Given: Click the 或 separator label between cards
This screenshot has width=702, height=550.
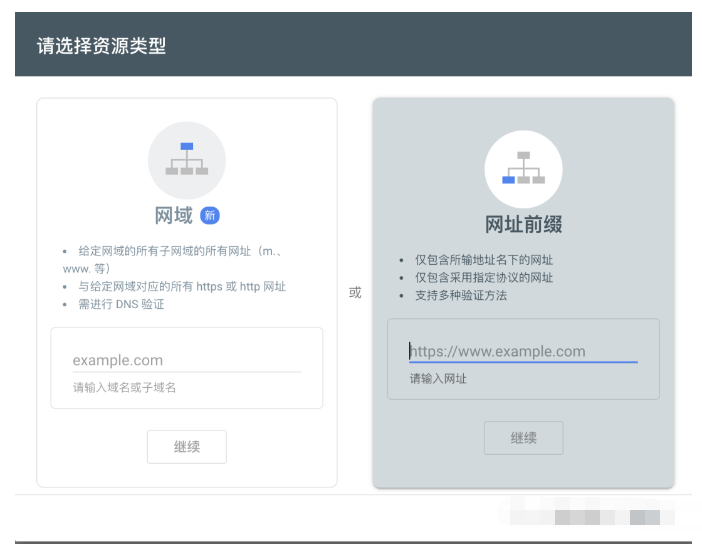Looking at the screenshot, I should coord(355,293).
